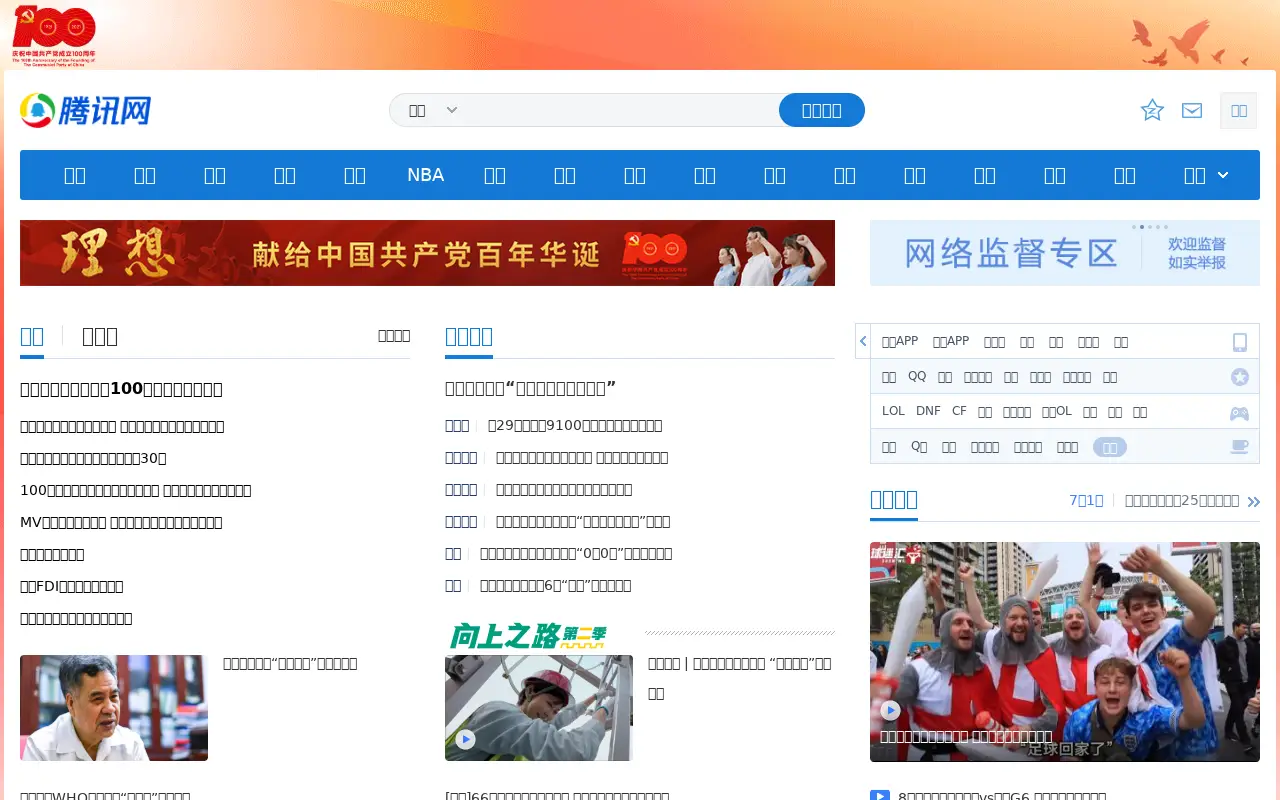Collapse links panel with left chevron
The width and height of the screenshot is (1280, 800).
tap(863, 342)
